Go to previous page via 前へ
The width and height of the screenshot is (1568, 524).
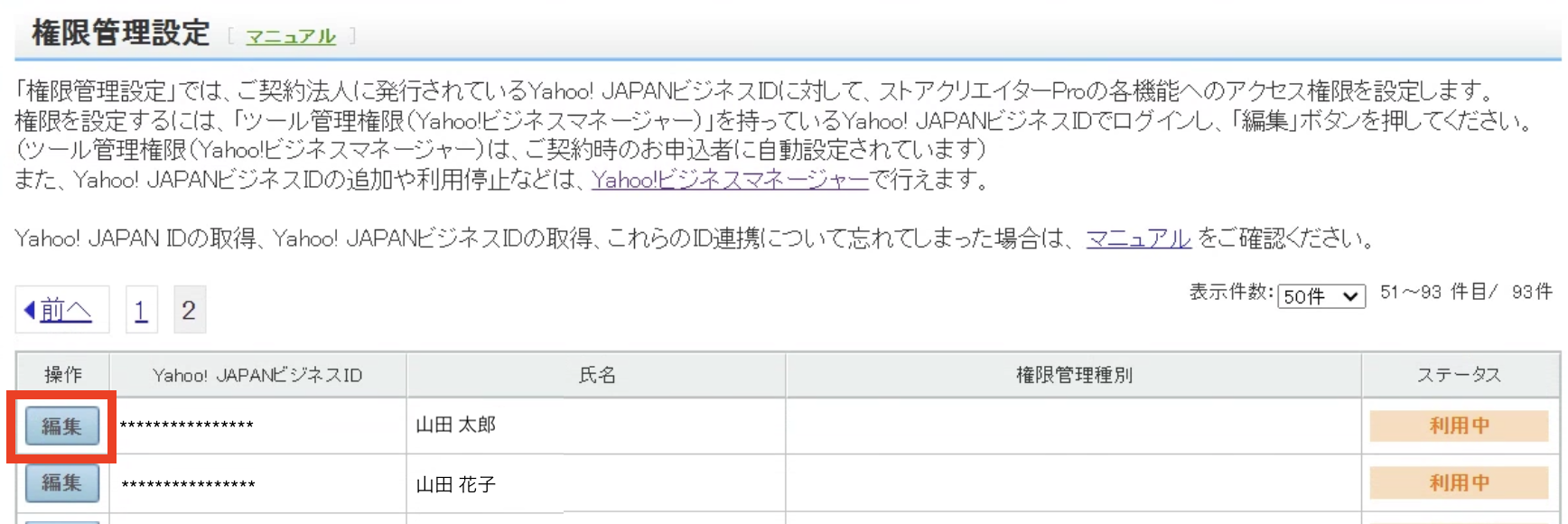(62, 310)
